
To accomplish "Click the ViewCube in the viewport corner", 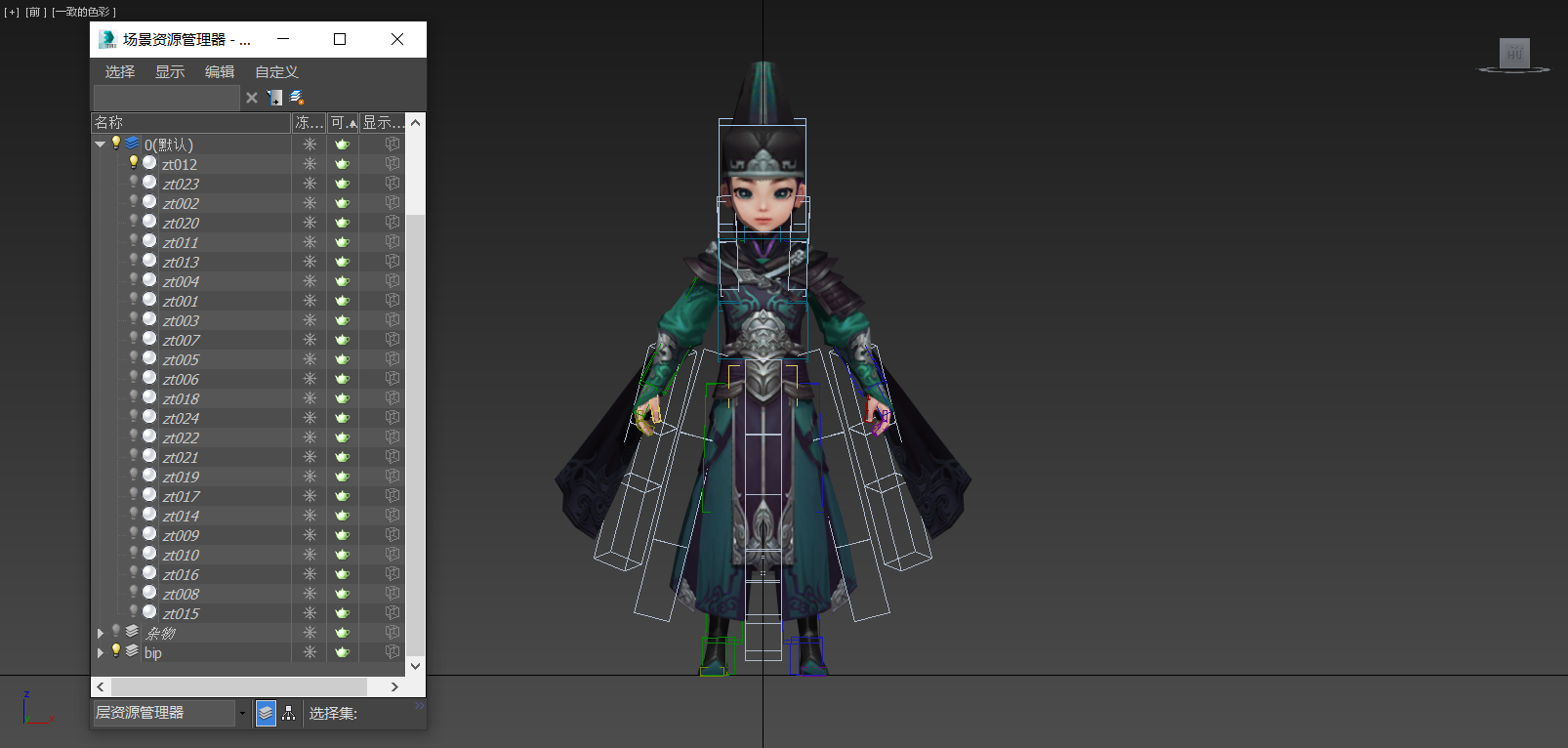I will click(x=1514, y=55).
